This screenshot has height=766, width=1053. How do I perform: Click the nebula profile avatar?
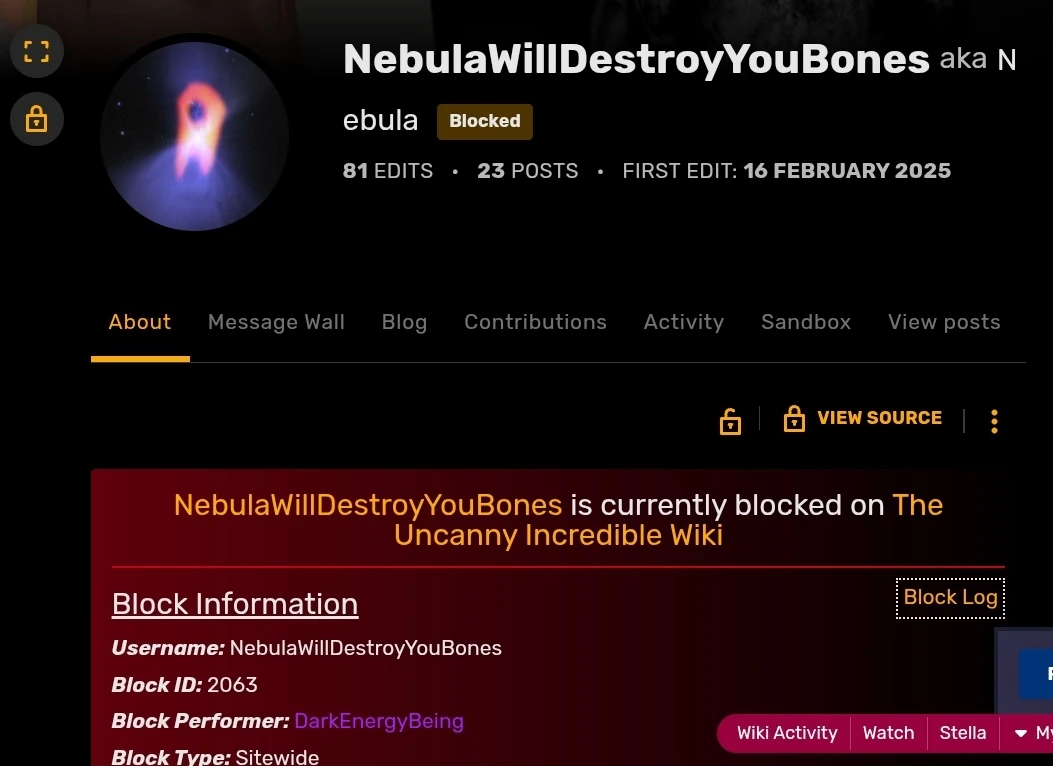tap(195, 136)
